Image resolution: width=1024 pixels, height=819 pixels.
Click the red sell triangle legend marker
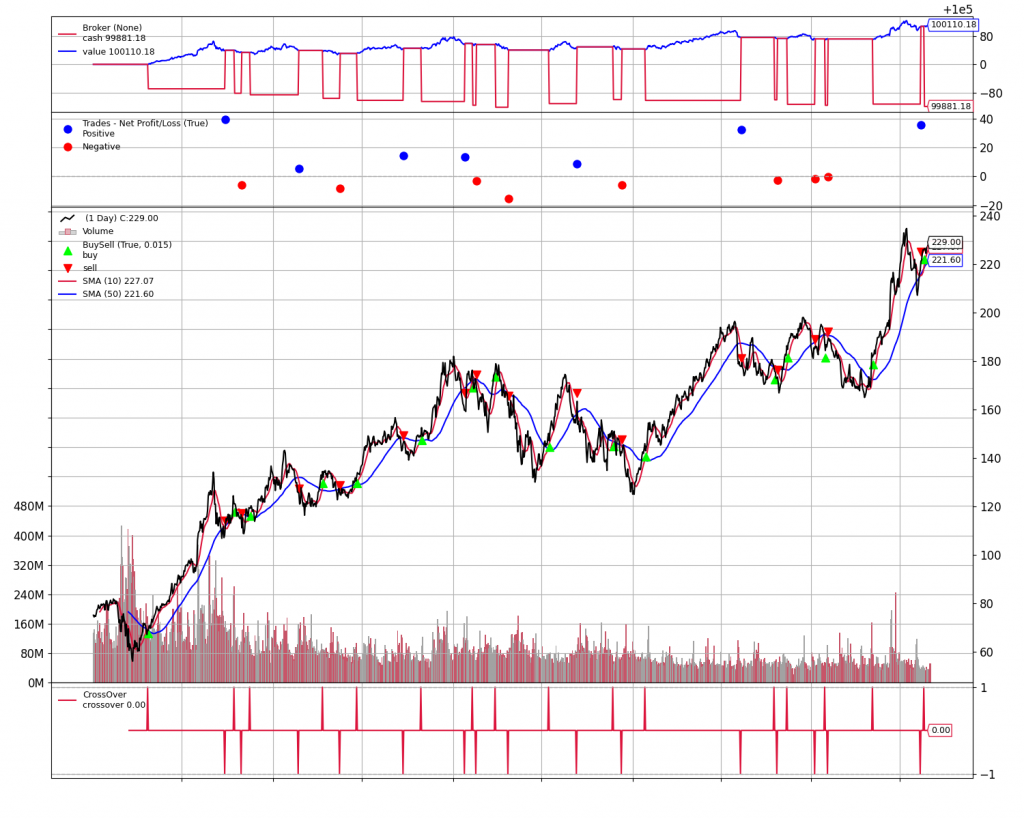pyautogui.click(x=68, y=268)
